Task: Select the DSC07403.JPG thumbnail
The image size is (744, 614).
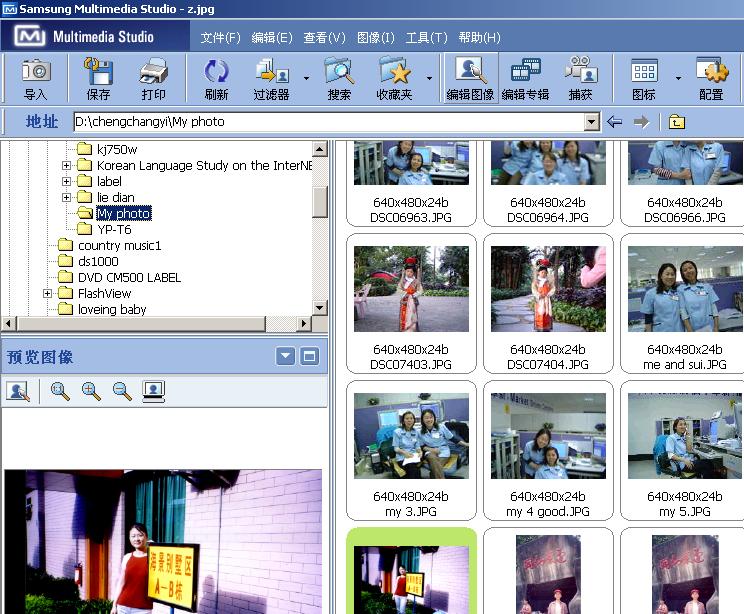Action: pyautogui.click(x=411, y=304)
